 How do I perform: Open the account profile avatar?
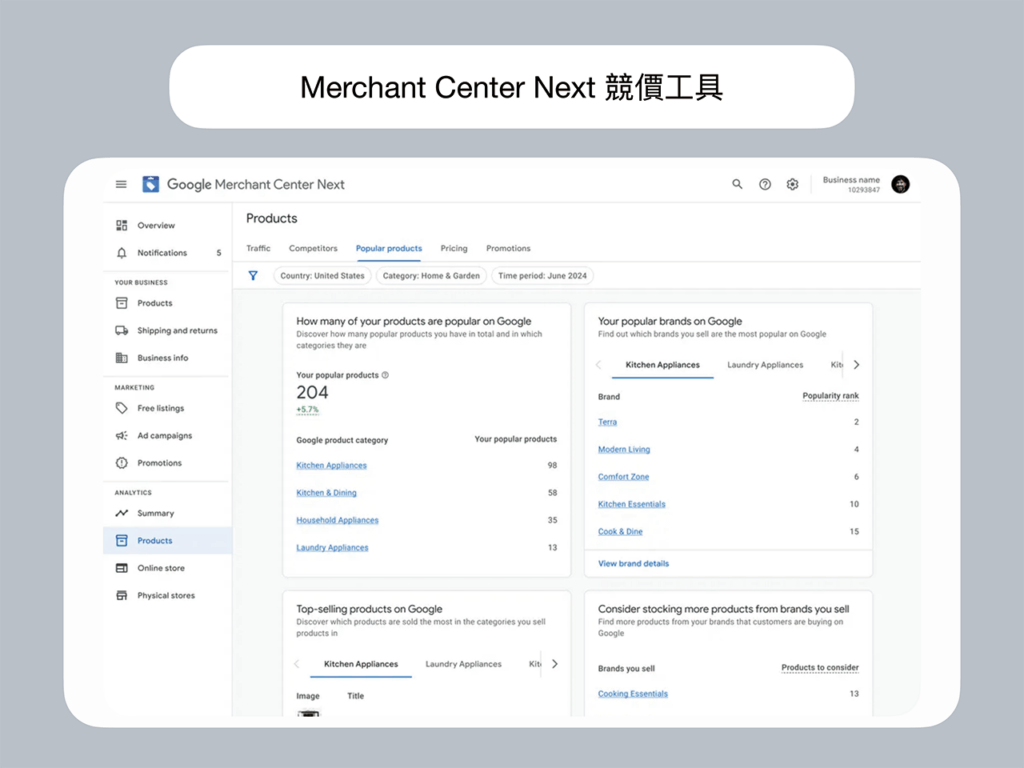point(901,184)
